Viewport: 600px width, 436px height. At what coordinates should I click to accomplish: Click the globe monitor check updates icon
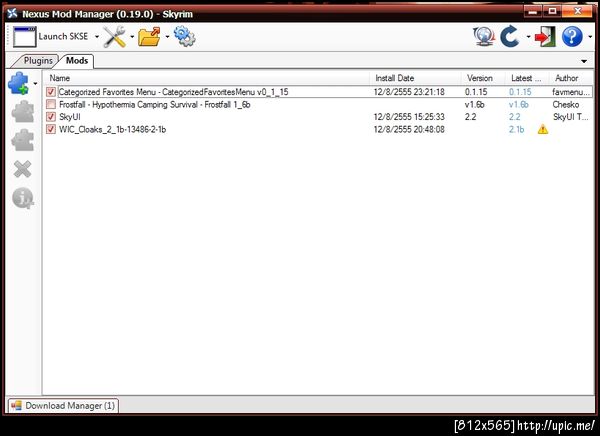(484, 37)
